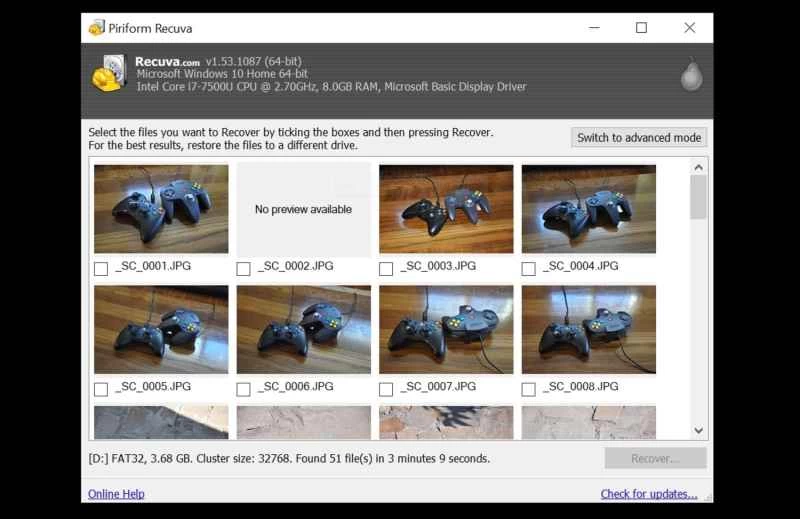800x519 pixels.
Task: Select the _SC_0003.JPG checkbox
Action: (x=387, y=268)
